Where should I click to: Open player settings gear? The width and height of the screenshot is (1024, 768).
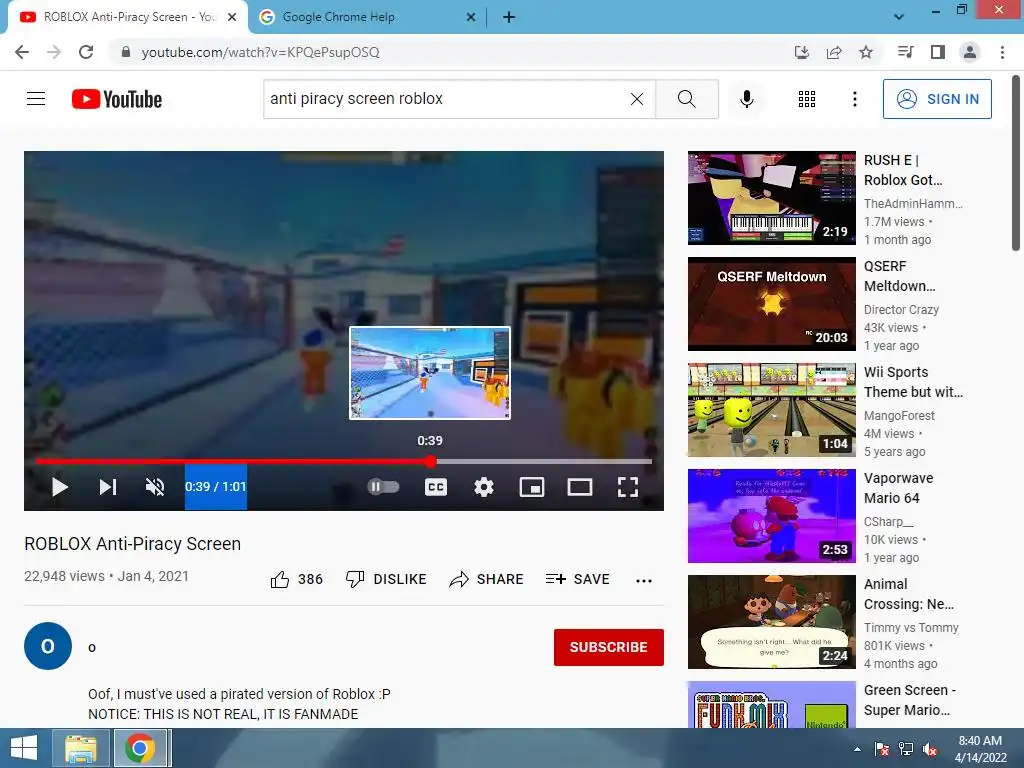[x=484, y=487]
